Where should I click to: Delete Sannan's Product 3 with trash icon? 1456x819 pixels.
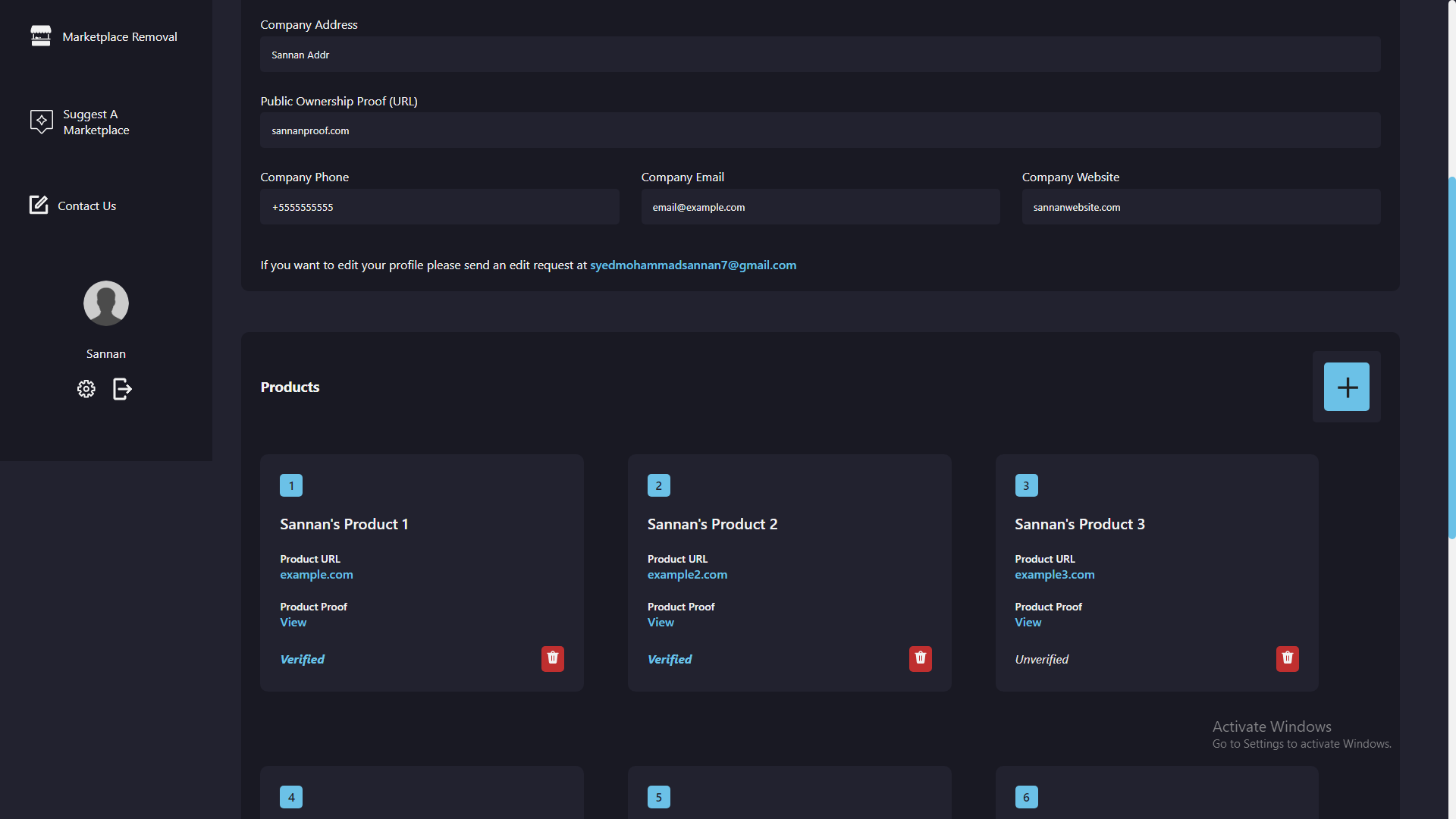[x=1287, y=658]
